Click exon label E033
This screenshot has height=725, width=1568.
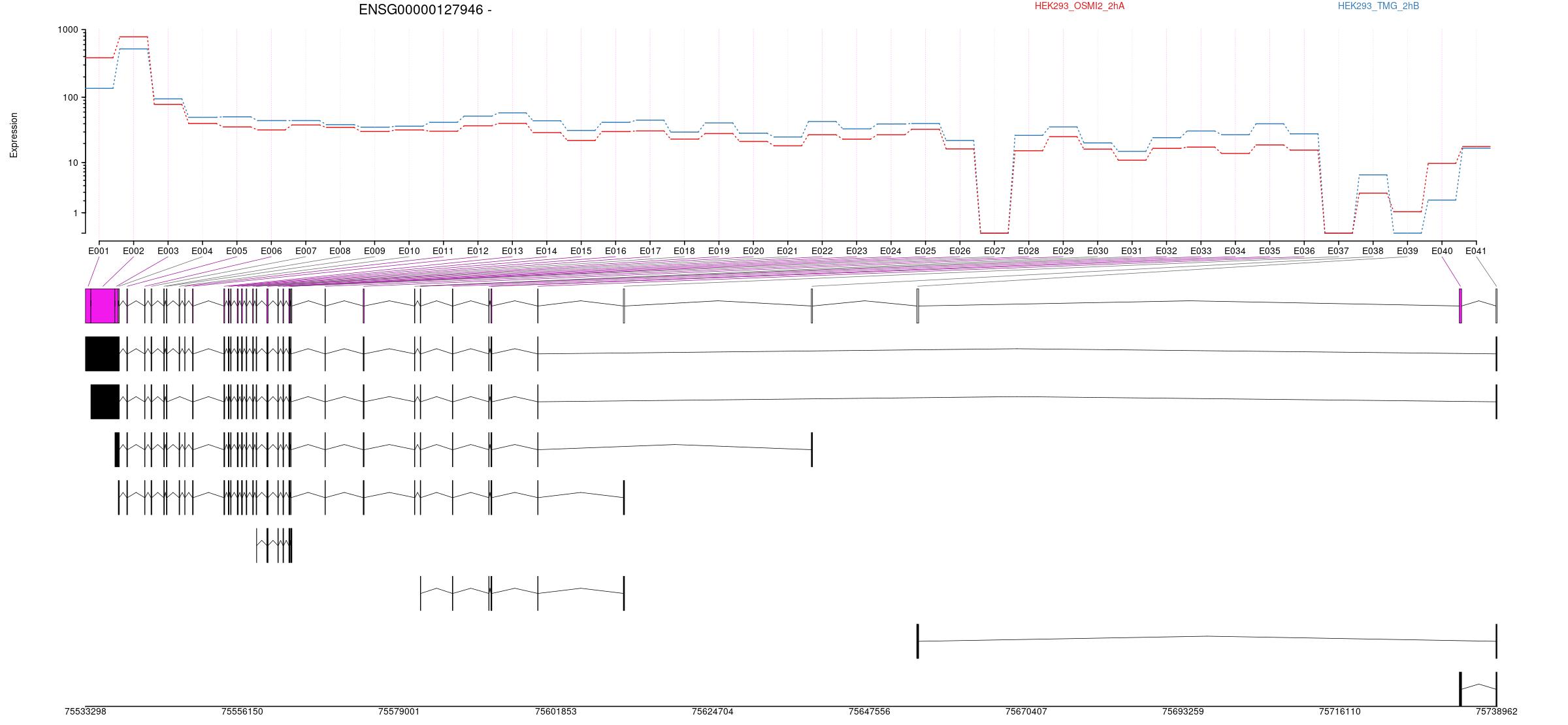click(1201, 251)
